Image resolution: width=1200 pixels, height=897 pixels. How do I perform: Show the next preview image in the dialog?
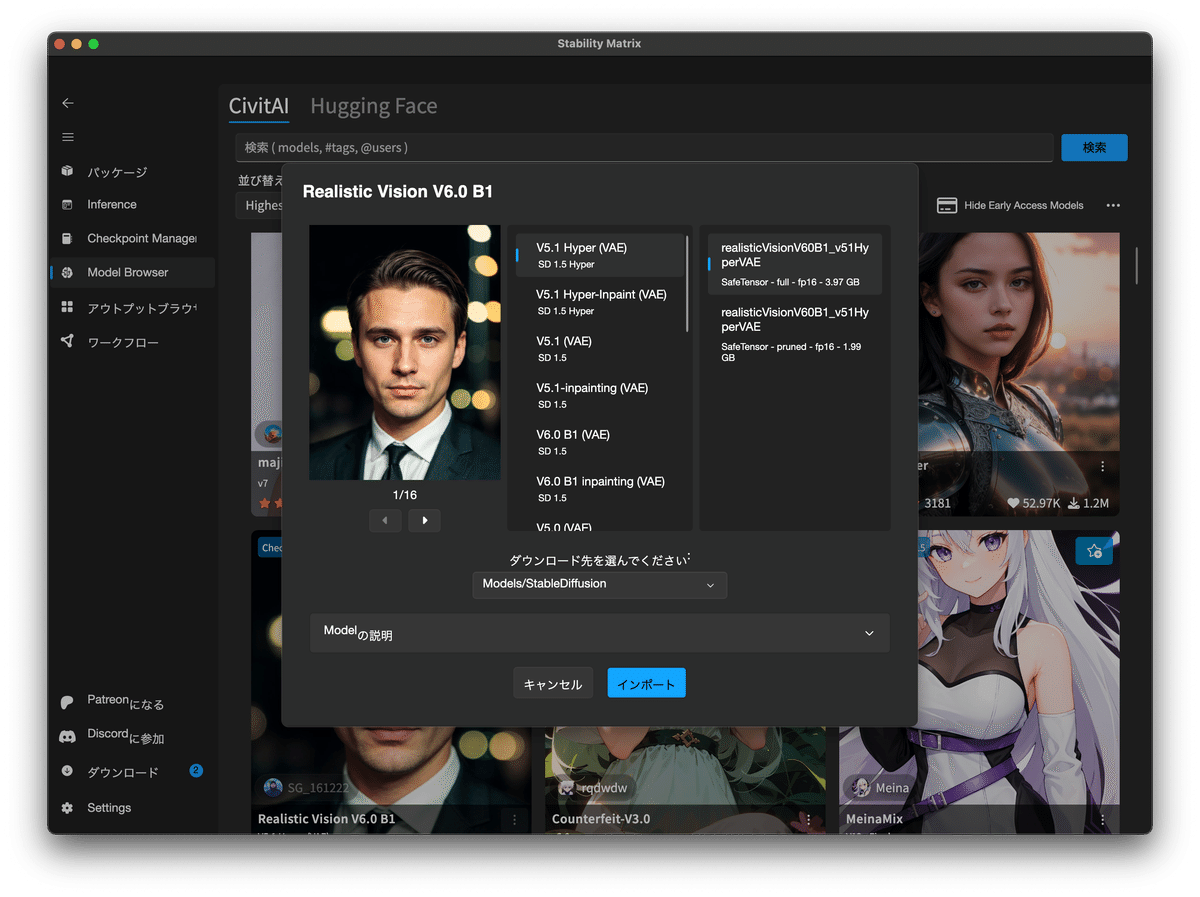point(424,520)
